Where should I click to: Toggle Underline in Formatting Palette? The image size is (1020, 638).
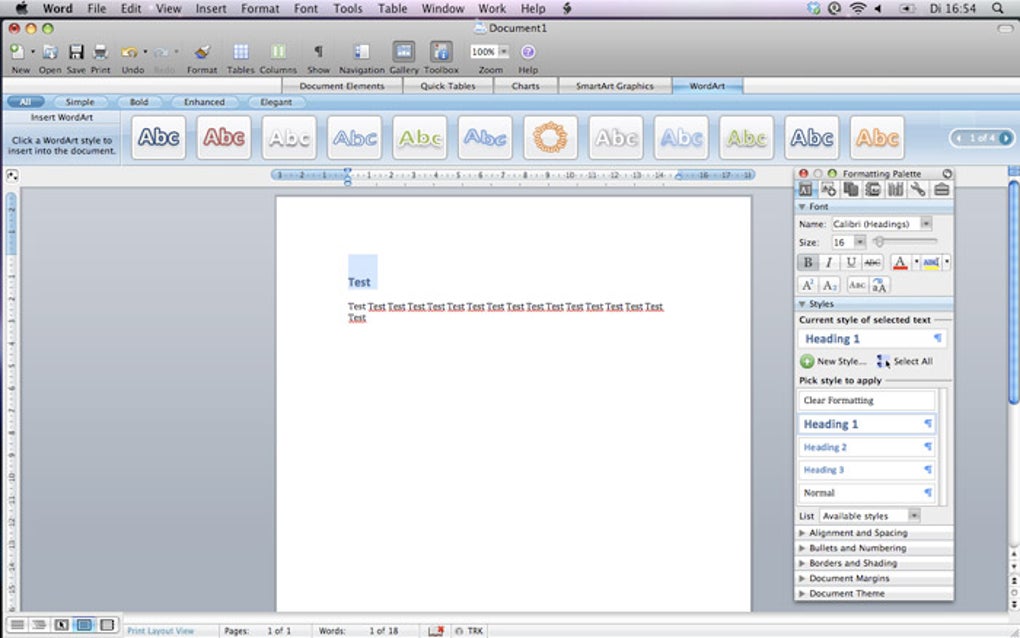851,262
